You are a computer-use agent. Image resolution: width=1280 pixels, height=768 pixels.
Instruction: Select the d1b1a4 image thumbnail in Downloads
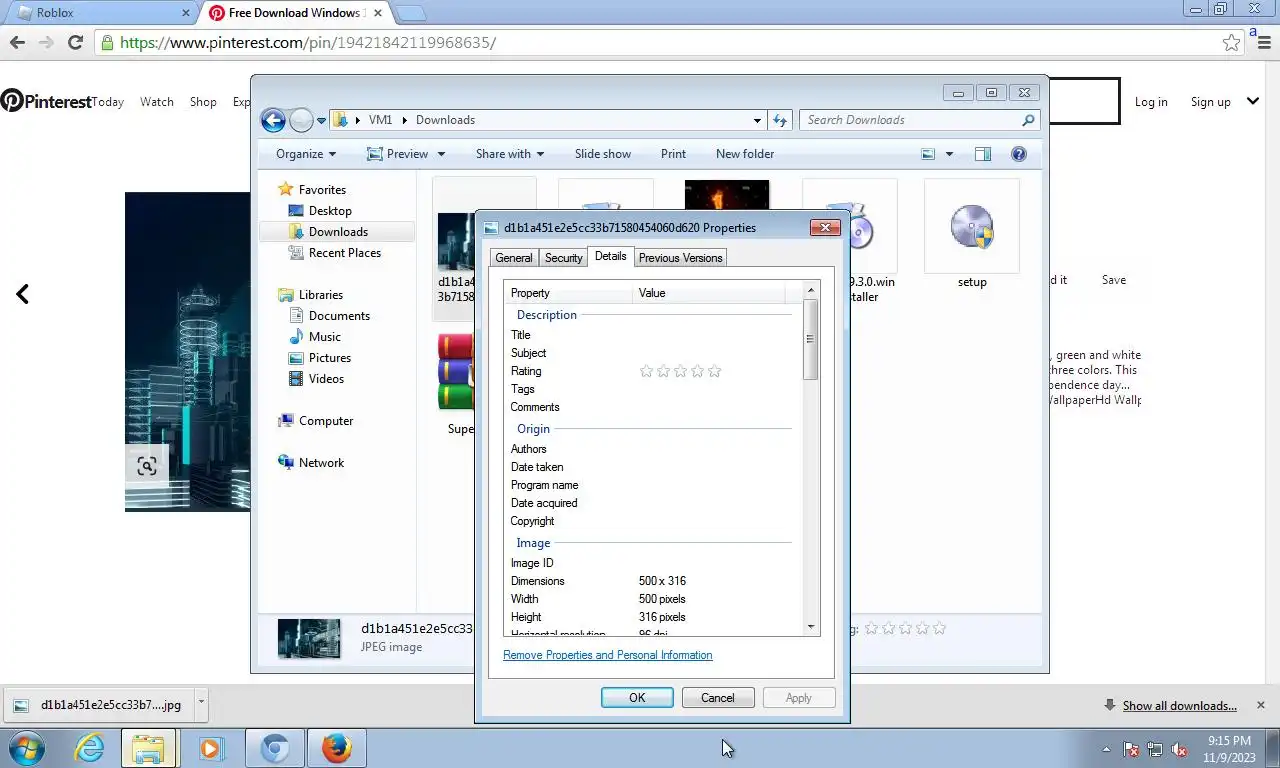[x=456, y=241]
